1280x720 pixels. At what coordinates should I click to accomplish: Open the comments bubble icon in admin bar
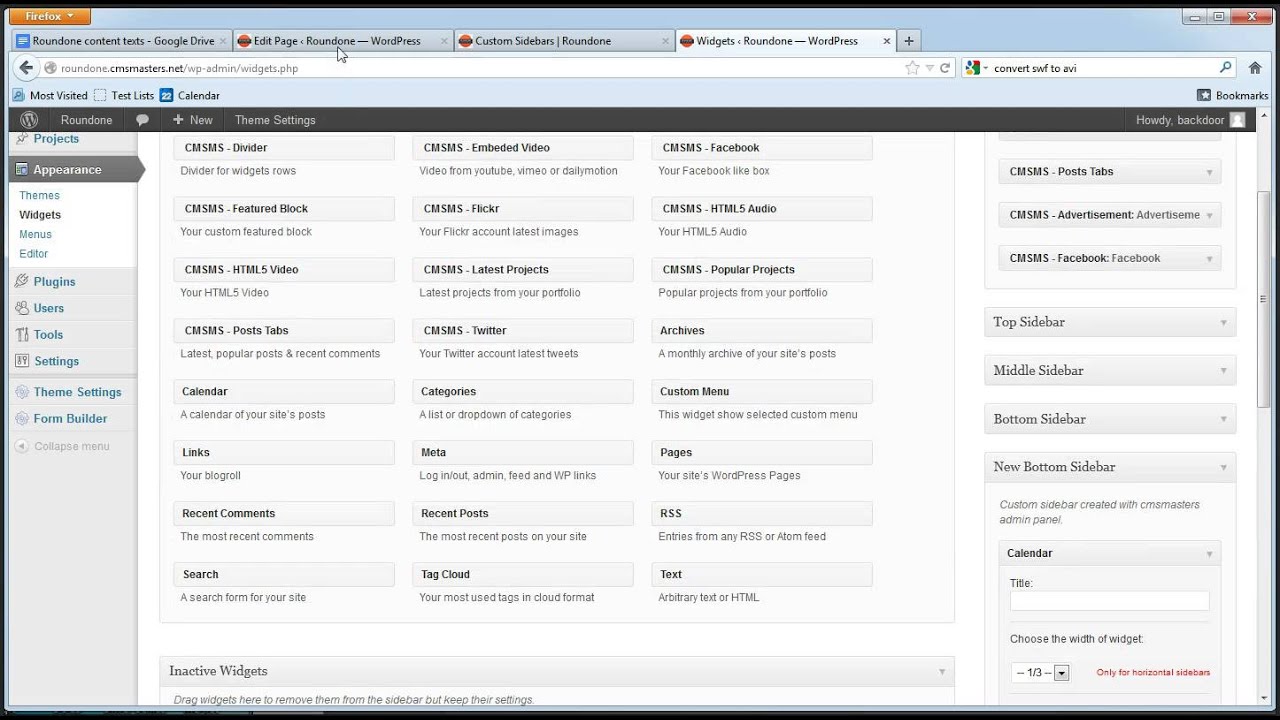point(142,120)
